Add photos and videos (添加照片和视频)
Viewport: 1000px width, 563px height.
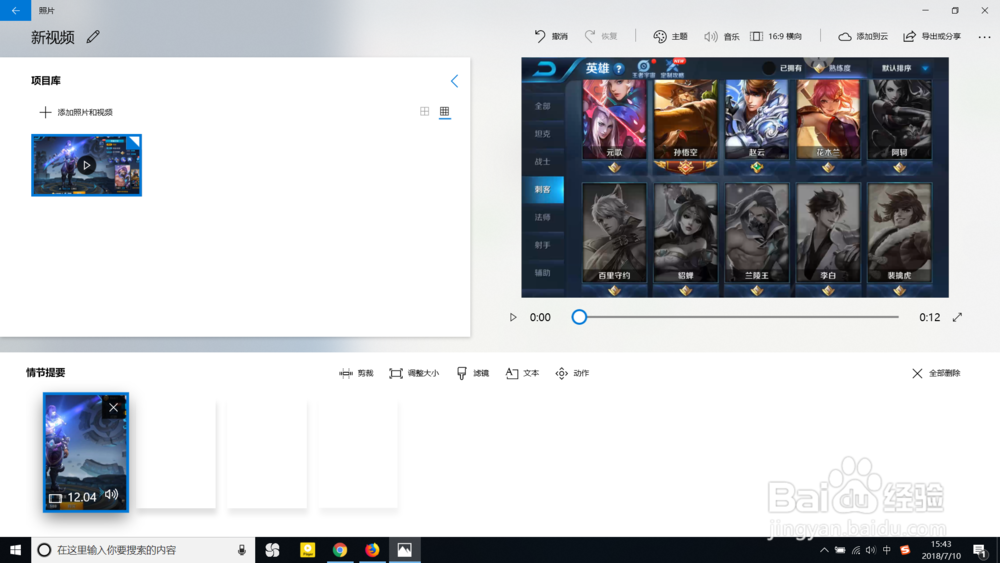76,112
